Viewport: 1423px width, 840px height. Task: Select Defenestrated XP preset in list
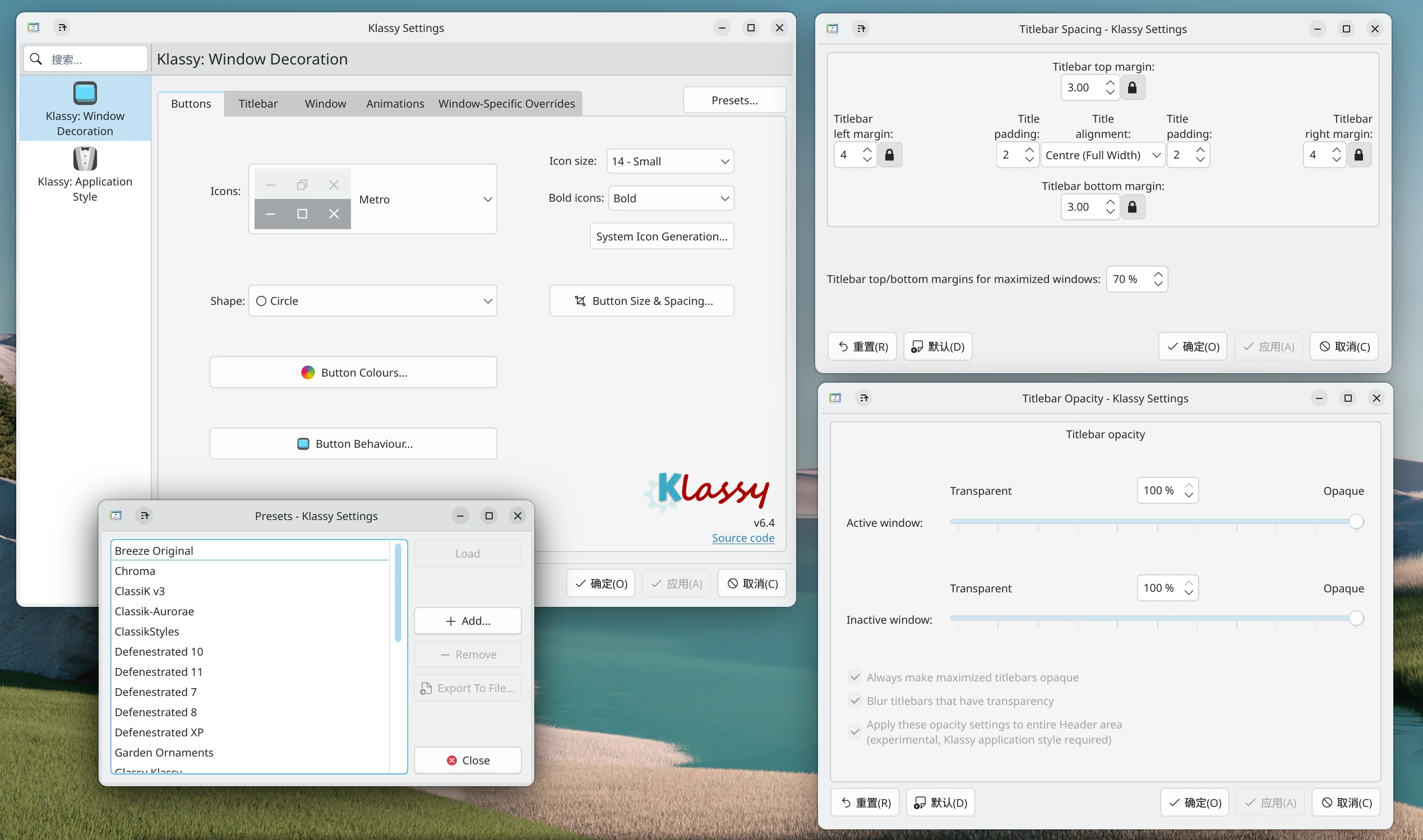(x=159, y=732)
